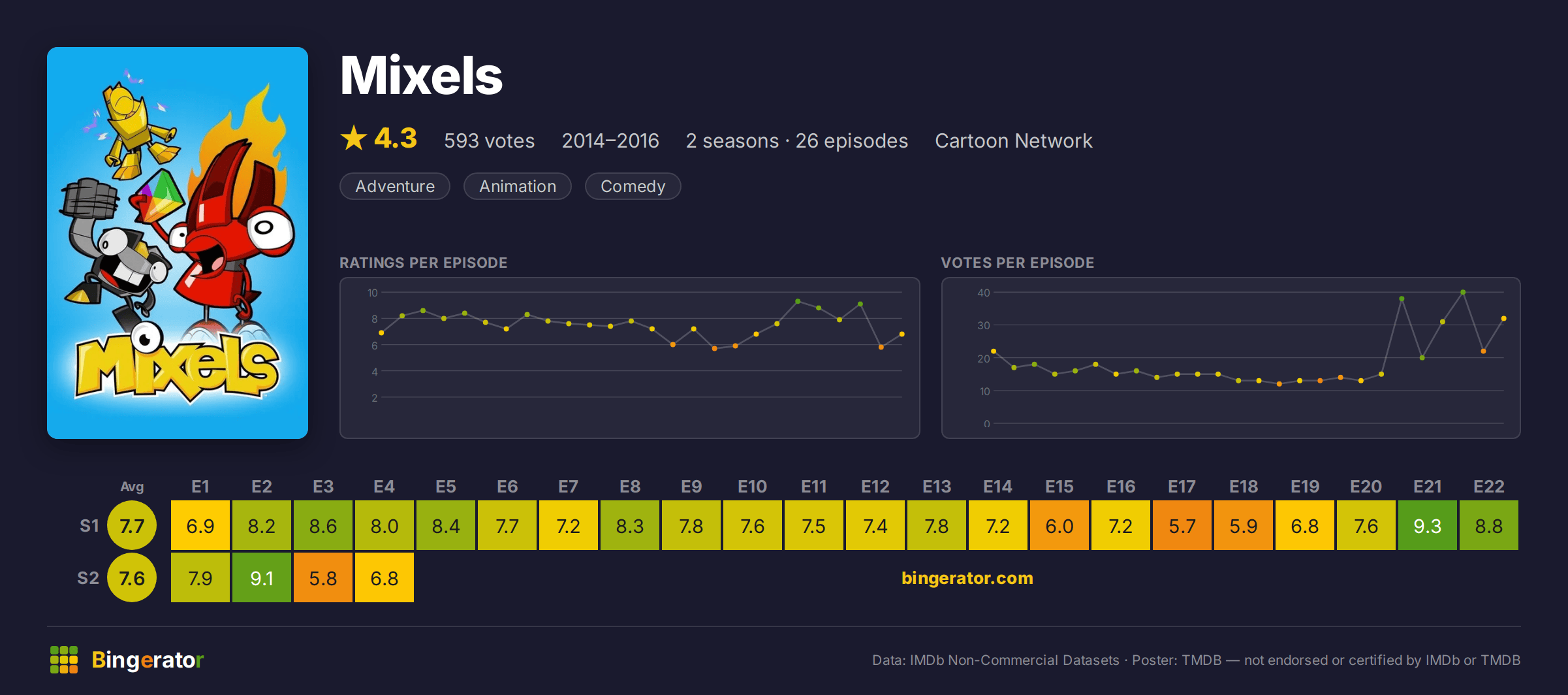This screenshot has width=1568, height=695.
Task: Open the Mixels poster thumbnail
Action: [178, 243]
